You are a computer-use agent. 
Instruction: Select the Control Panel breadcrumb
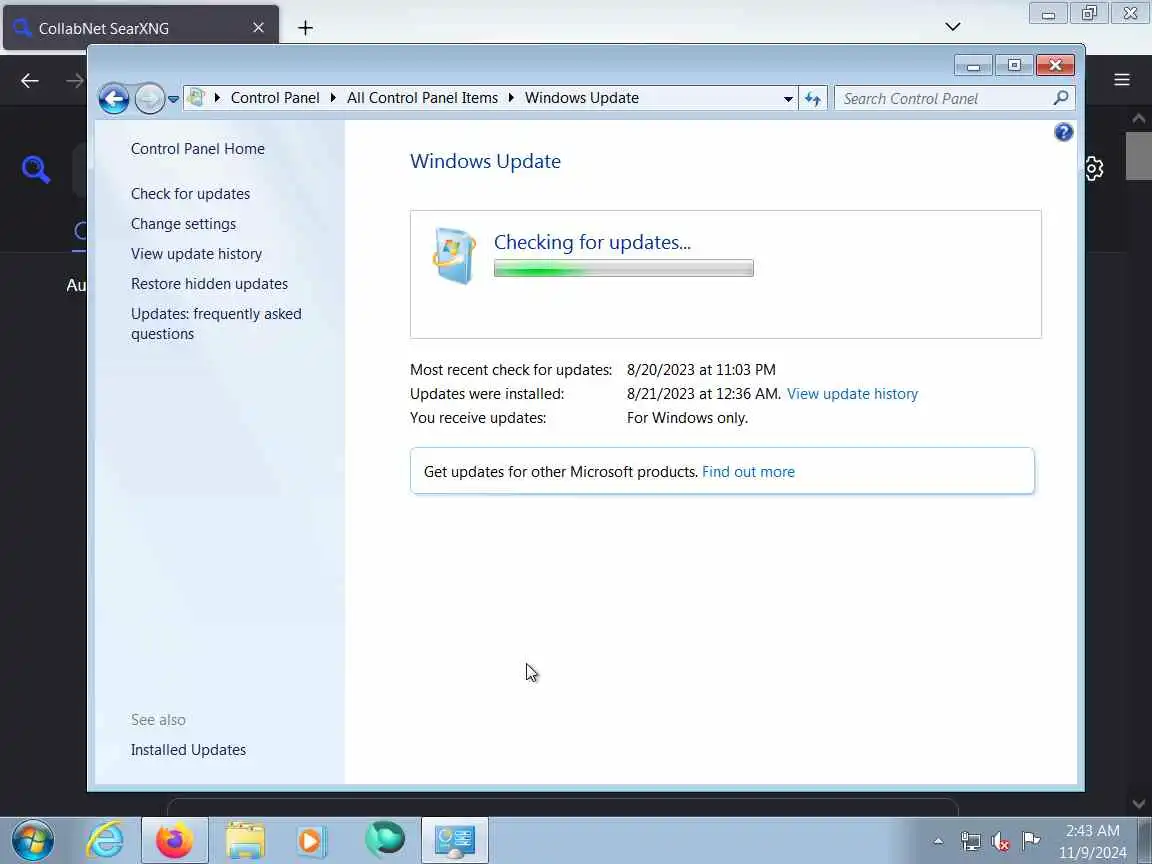[x=275, y=98]
